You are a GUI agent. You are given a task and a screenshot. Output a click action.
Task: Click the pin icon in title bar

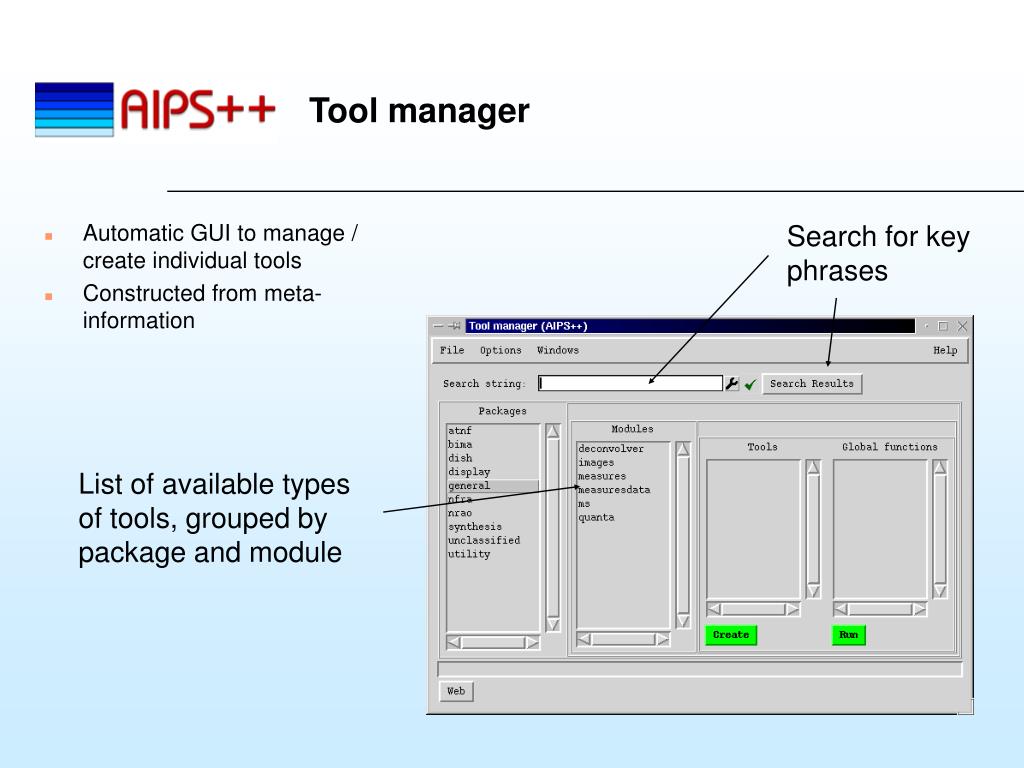point(454,326)
